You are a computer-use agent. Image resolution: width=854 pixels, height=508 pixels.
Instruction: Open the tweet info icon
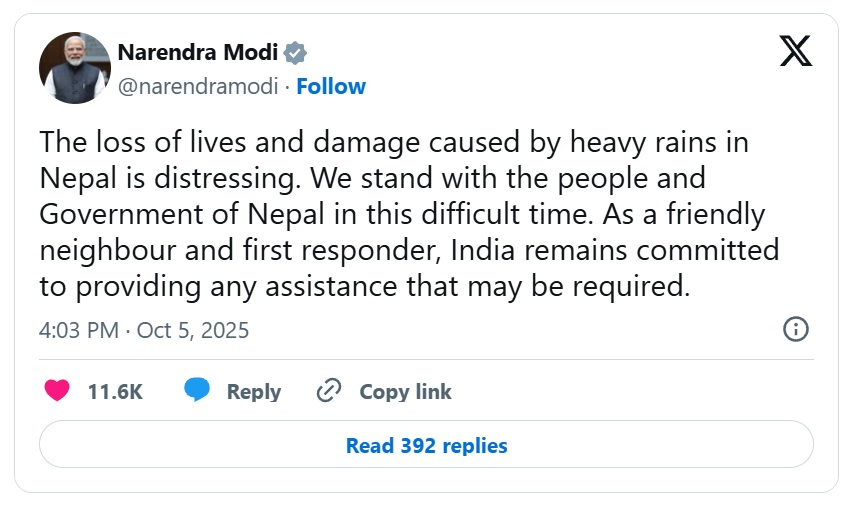(x=795, y=329)
